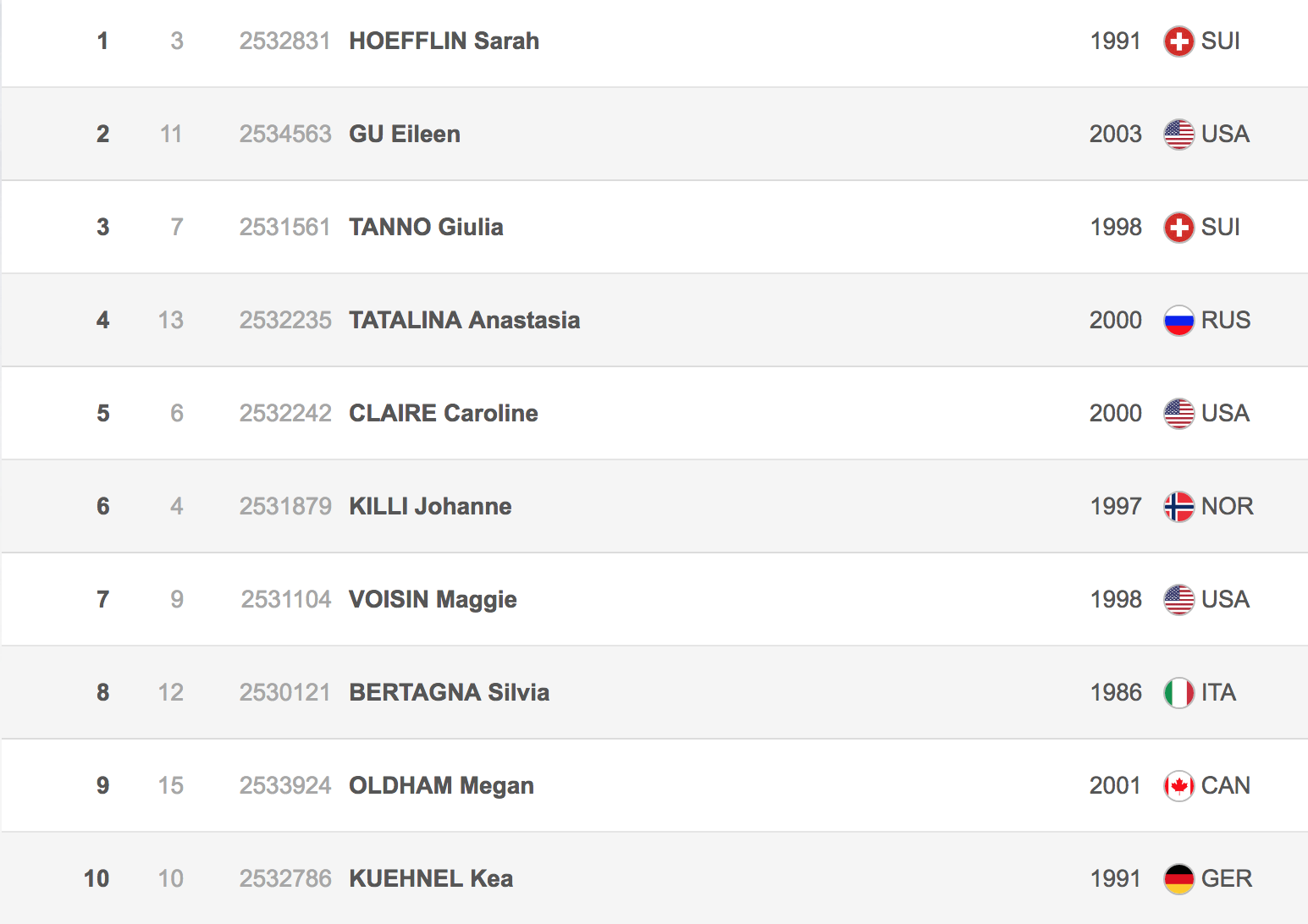This screenshot has height=924, width=1308.
Task: Click the Swiss flag icon beside TANNO Giulia
Action: pos(1178,228)
